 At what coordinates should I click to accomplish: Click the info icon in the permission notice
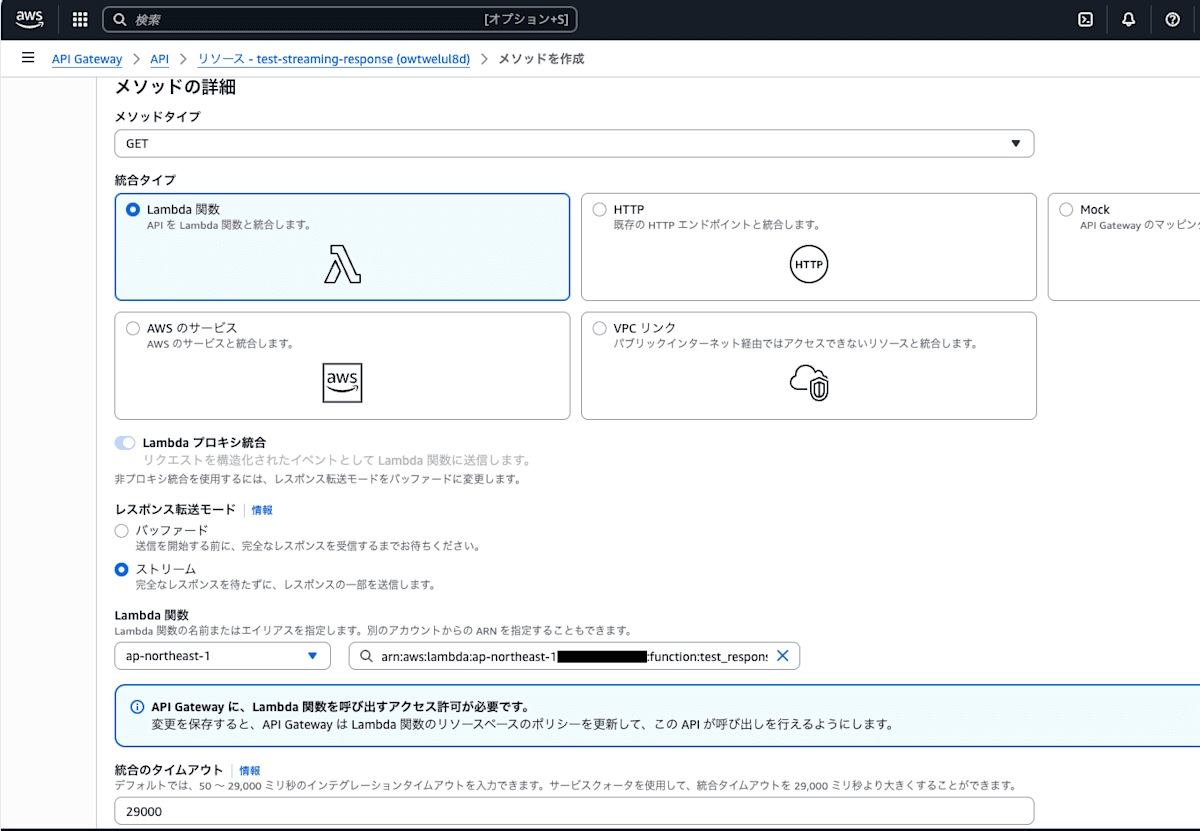click(137, 707)
